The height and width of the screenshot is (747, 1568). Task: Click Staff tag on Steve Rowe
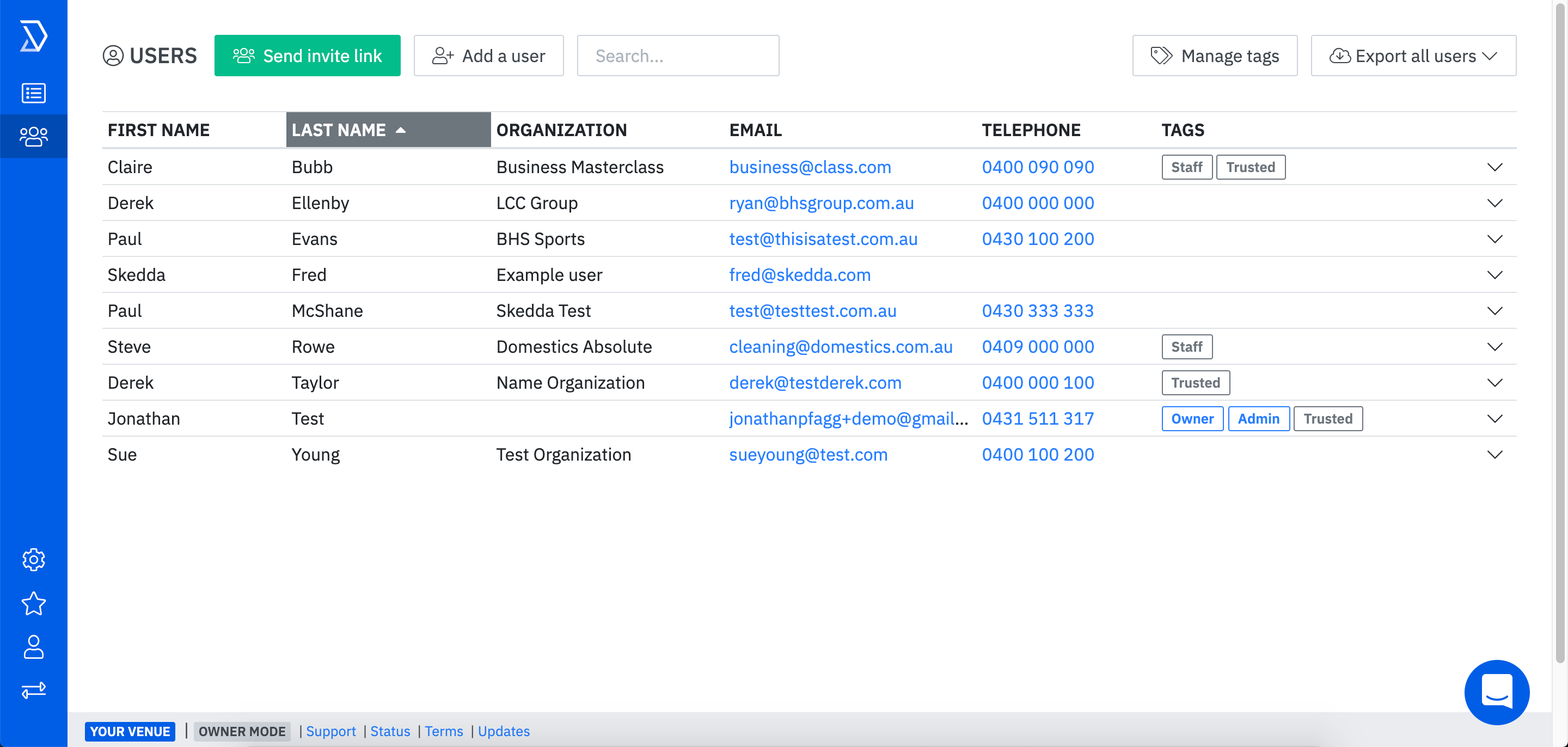tap(1186, 346)
